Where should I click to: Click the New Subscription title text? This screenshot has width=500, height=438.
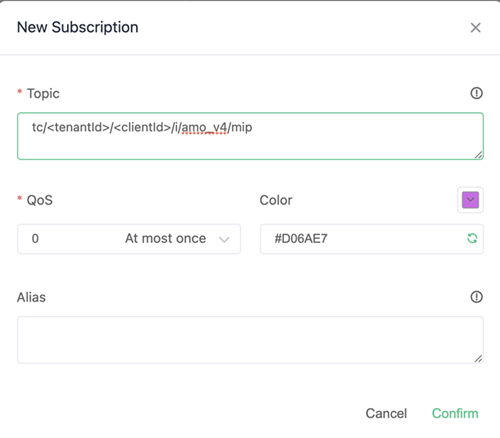click(78, 27)
